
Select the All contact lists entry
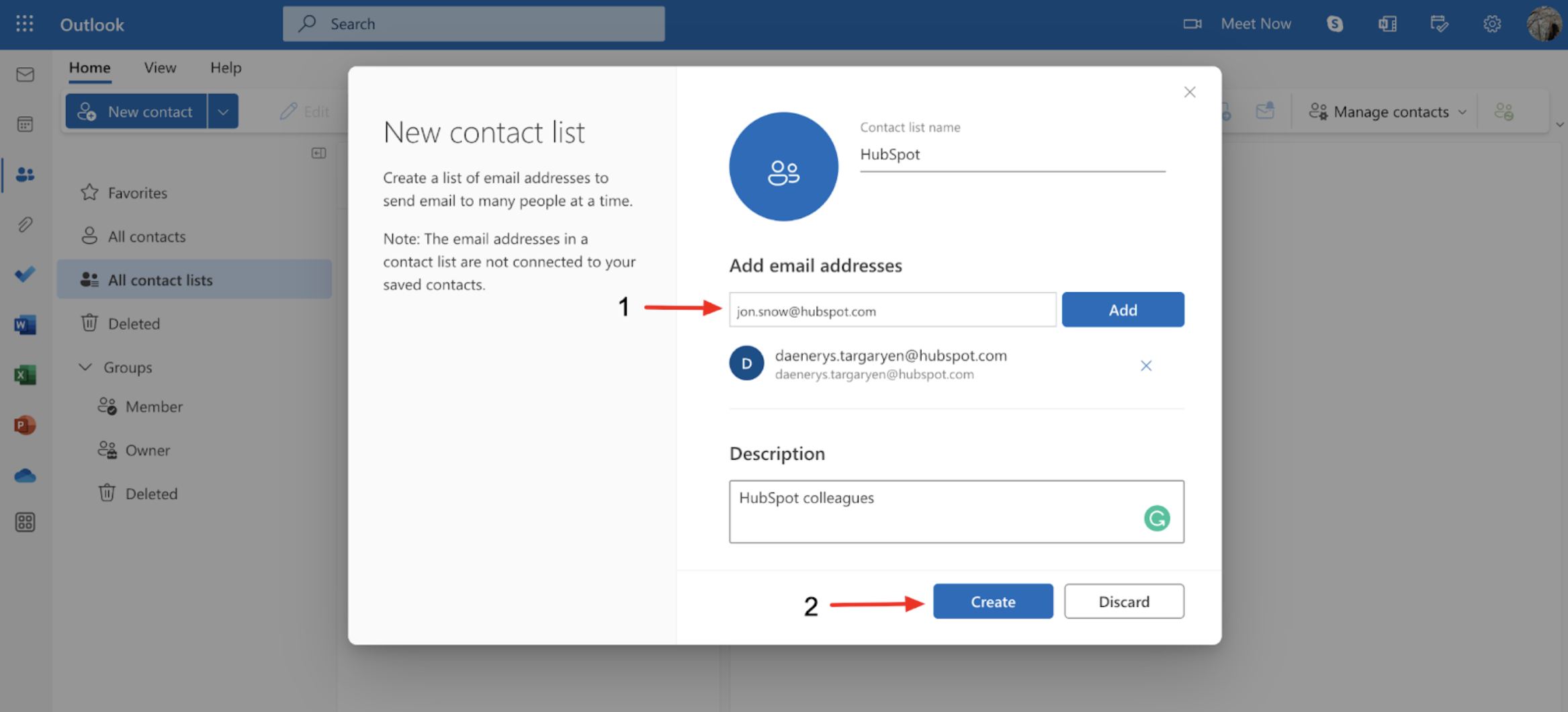[x=160, y=279]
